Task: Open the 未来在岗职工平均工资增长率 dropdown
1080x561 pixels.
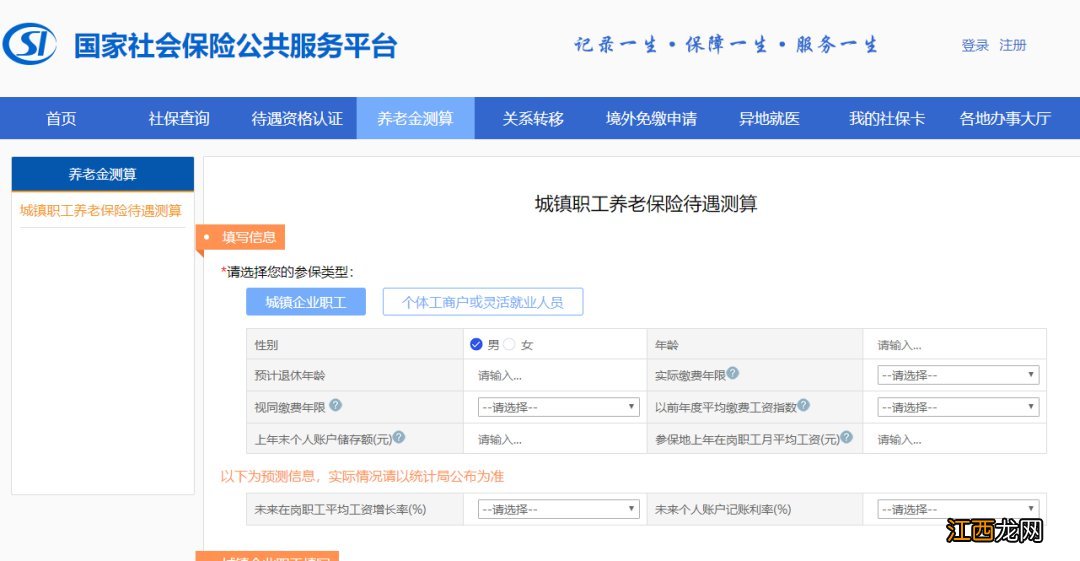Action: 559,509
